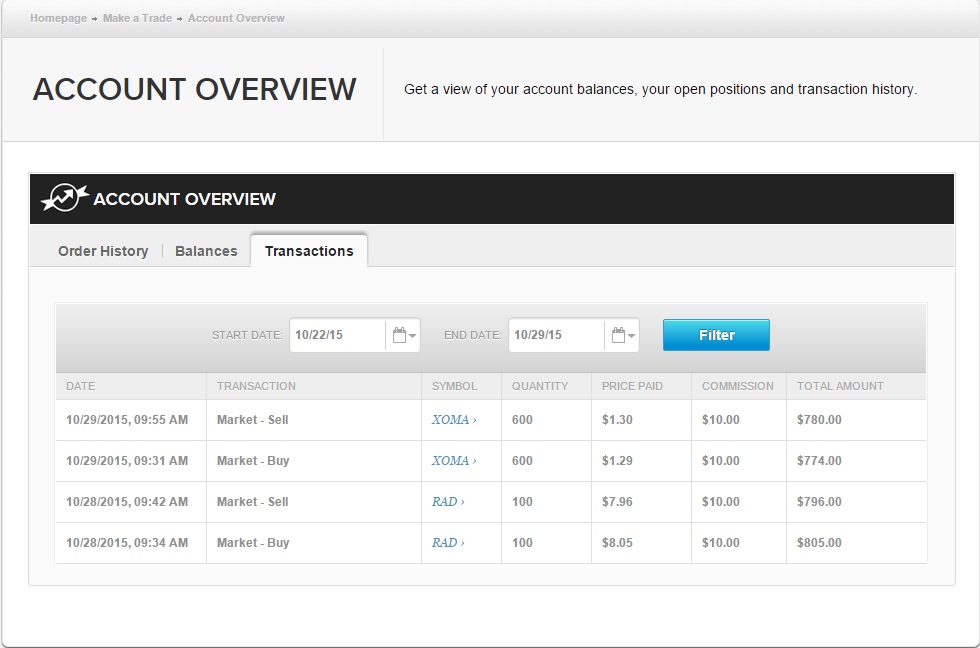
Task: Click the START DATE label
Action: coord(247,335)
